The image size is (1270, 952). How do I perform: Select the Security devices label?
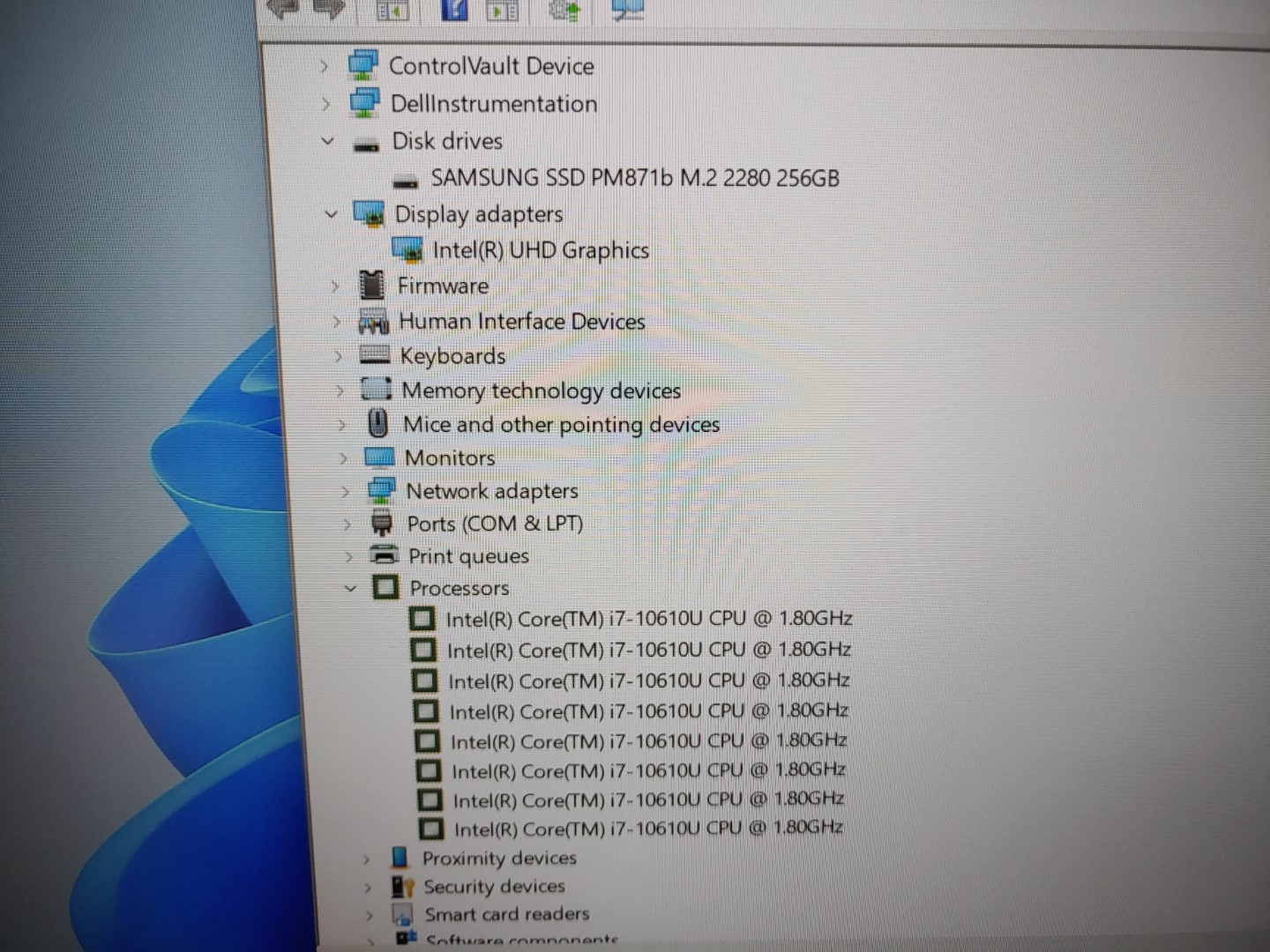pyautogui.click(x=493, y=886)
